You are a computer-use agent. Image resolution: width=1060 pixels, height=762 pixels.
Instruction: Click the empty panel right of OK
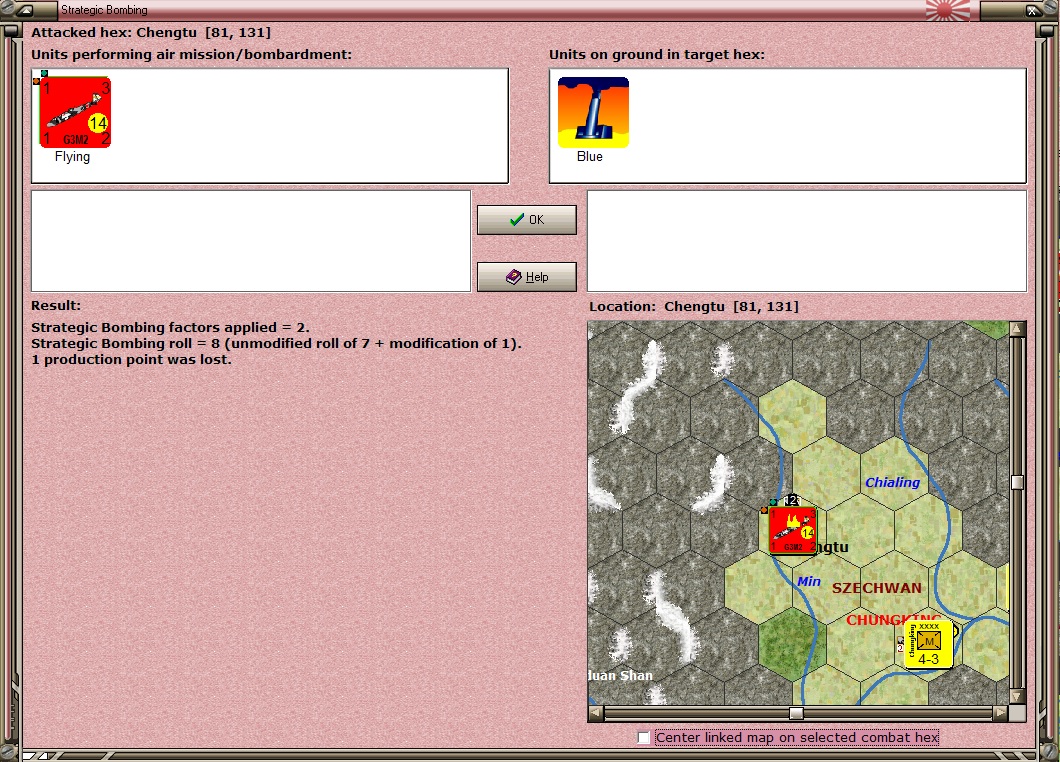pyautogui.click(x=807, y=241)
